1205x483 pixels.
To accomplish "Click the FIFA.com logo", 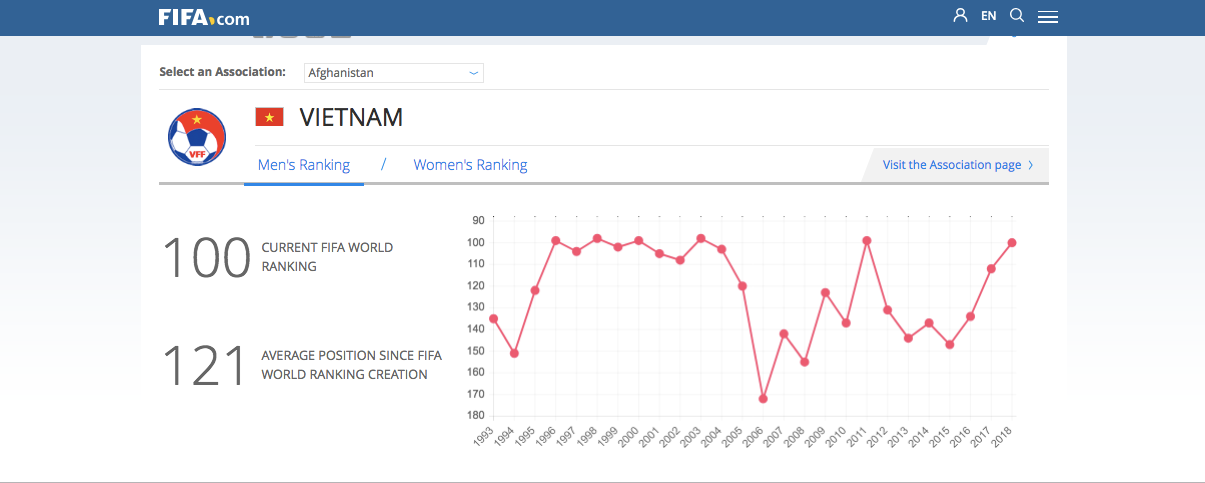I will [204, 17].
